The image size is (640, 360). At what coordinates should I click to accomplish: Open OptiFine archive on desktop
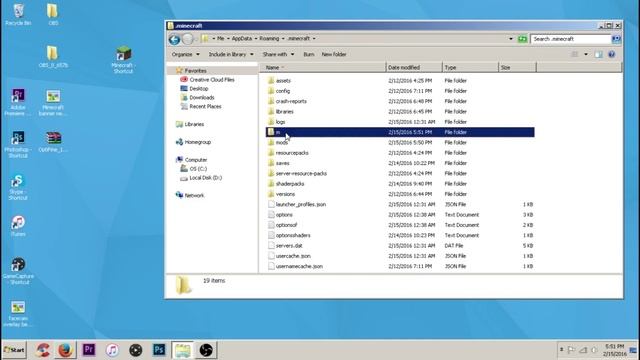[x=53, y=142]
